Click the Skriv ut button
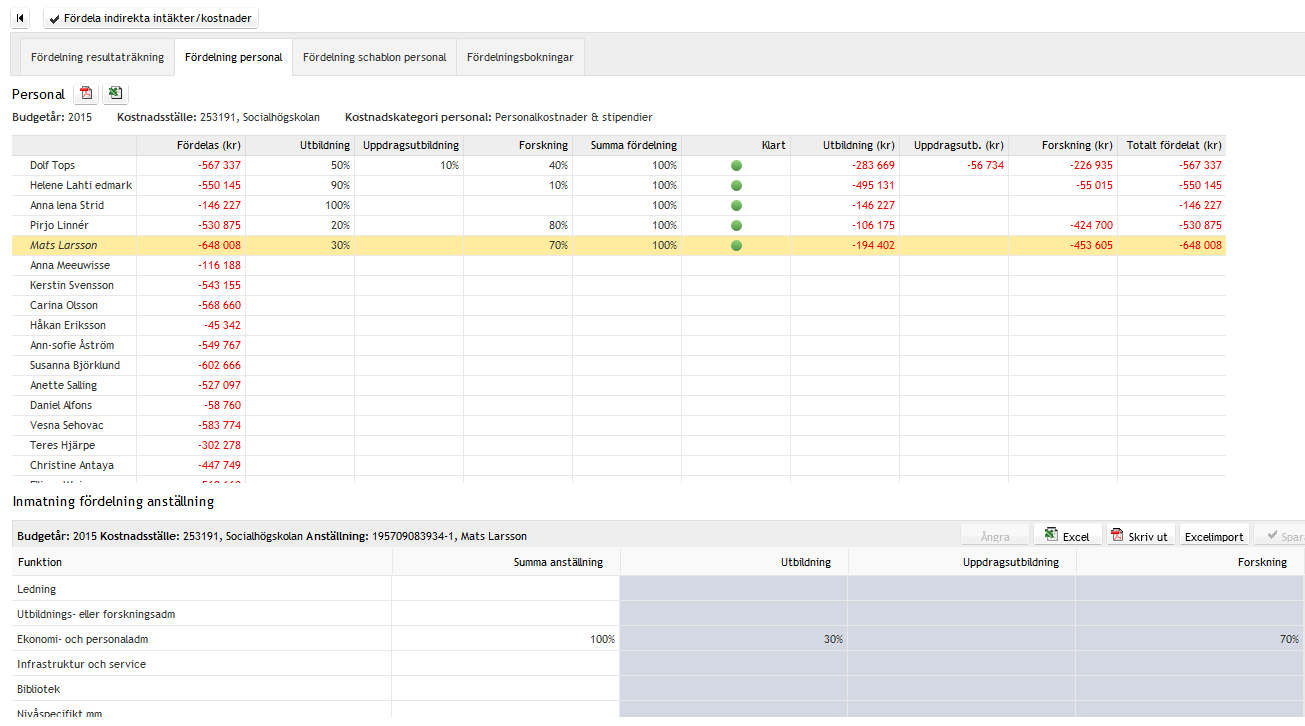Screen dimensions: 1305x726 tap(1140, 536)
